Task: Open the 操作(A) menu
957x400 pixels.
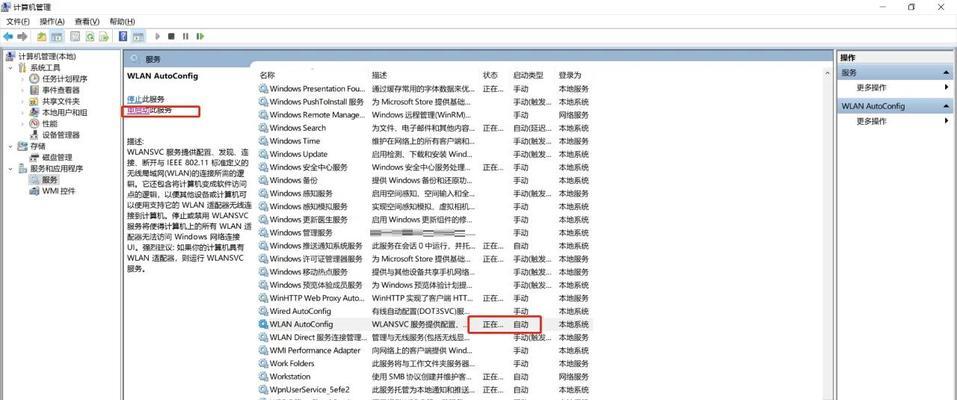Action: [x=52, y=21]
